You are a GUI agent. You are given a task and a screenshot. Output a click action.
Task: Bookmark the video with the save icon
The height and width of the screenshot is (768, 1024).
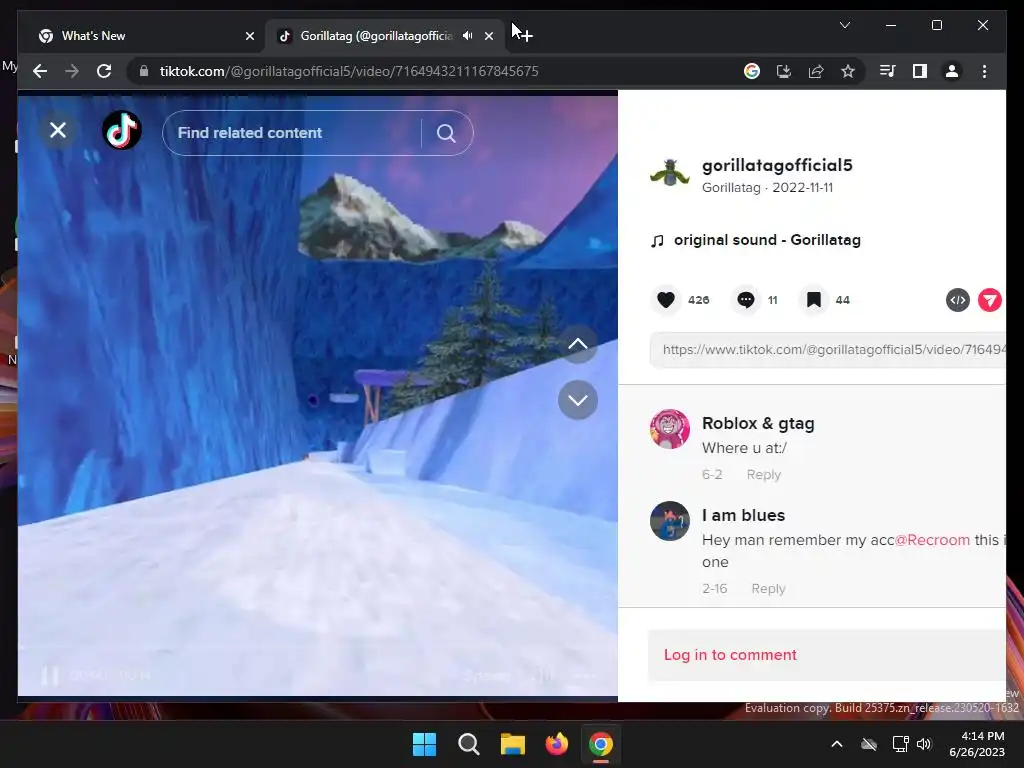point(814,300)
